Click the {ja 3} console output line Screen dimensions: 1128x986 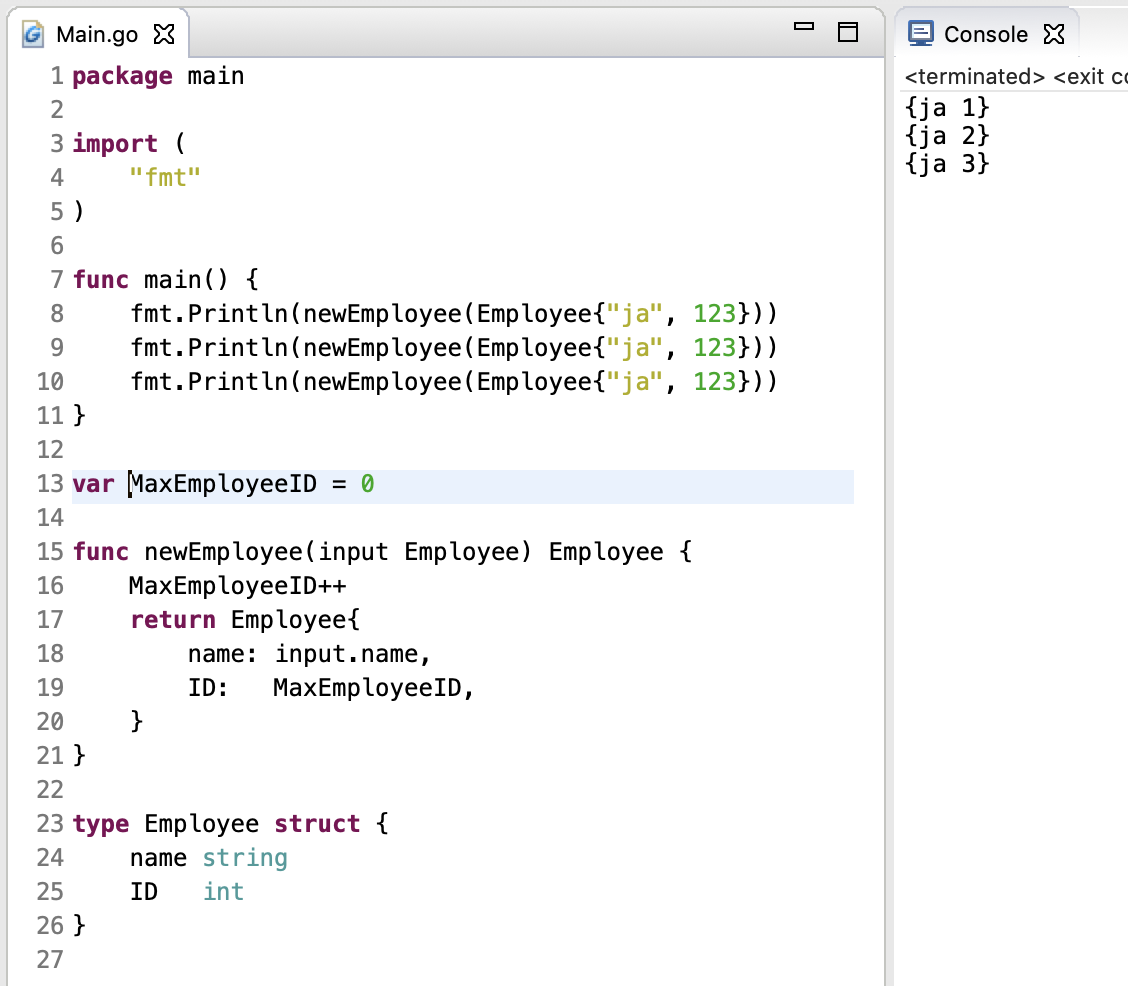click(x=946, y=163)
